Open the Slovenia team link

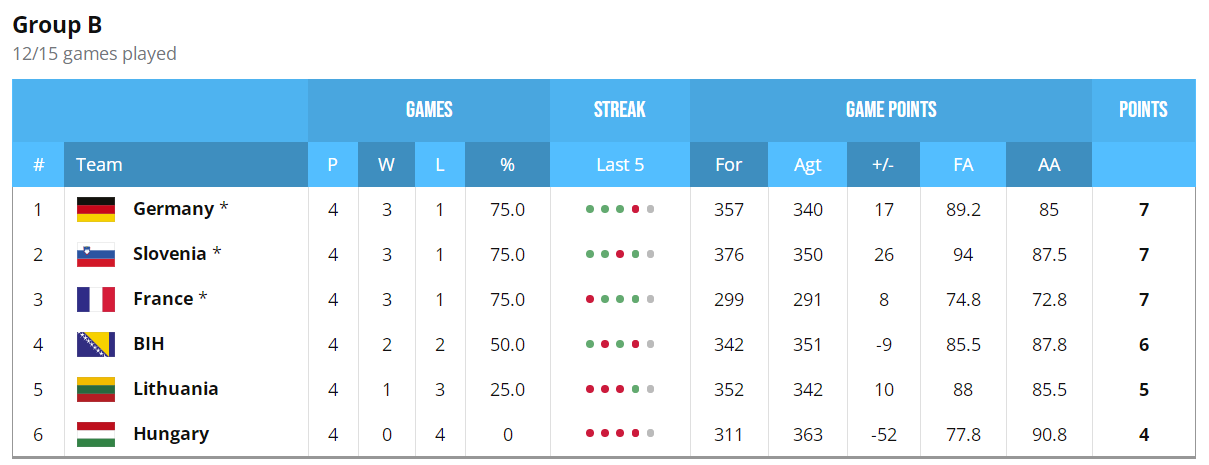170,254
